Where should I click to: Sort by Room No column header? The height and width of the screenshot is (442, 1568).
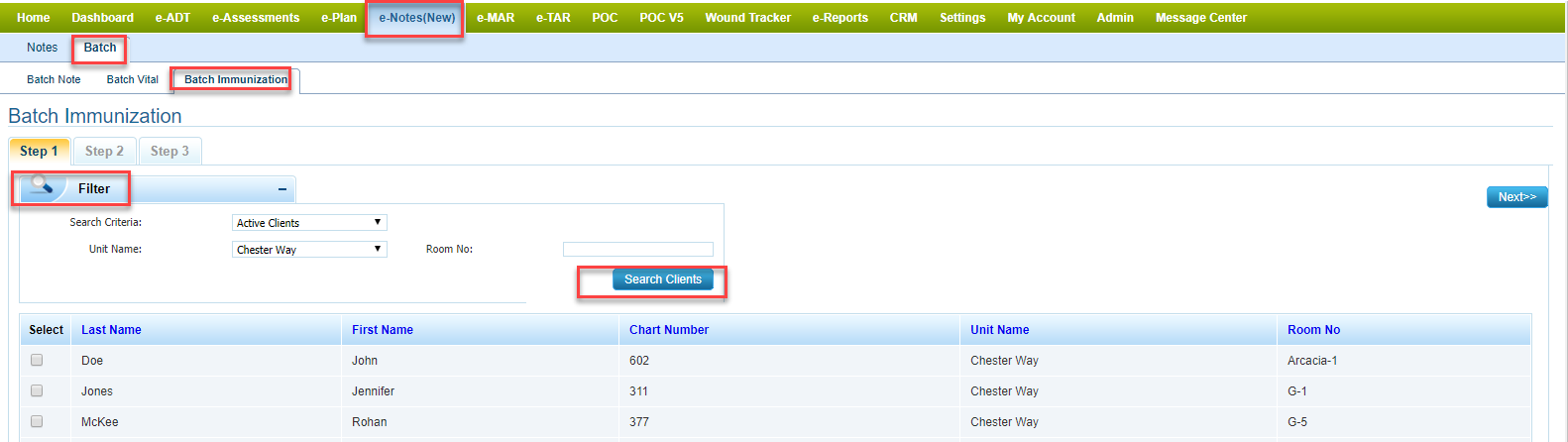1313,330
